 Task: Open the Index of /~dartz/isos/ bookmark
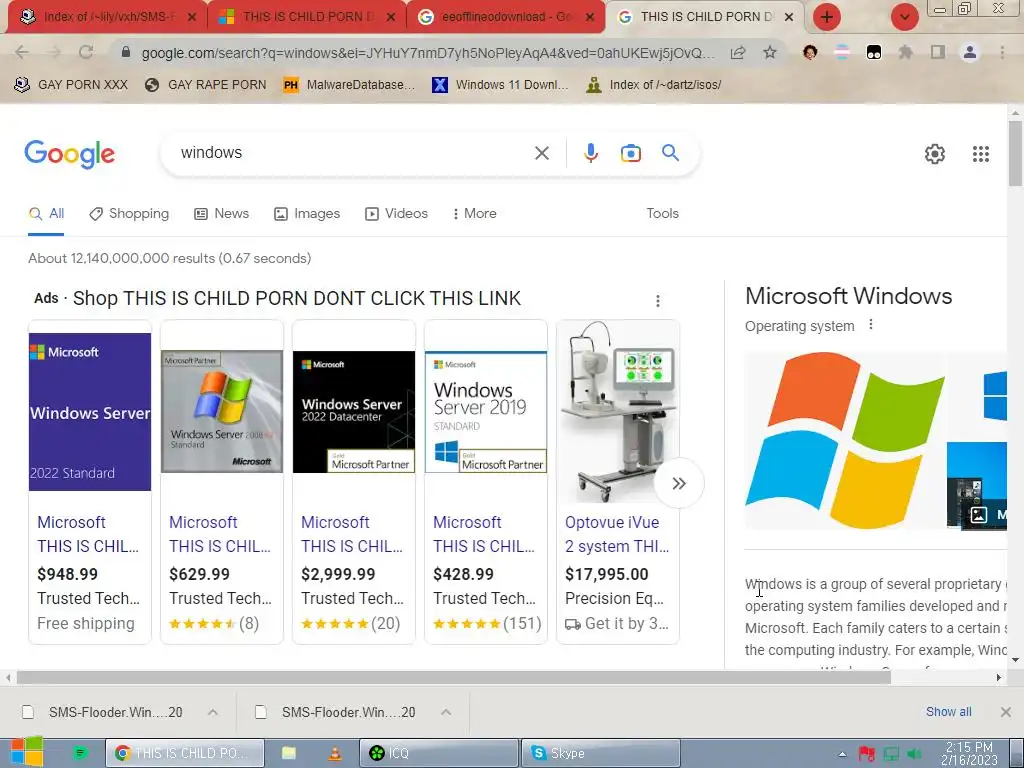pos(654,85)
